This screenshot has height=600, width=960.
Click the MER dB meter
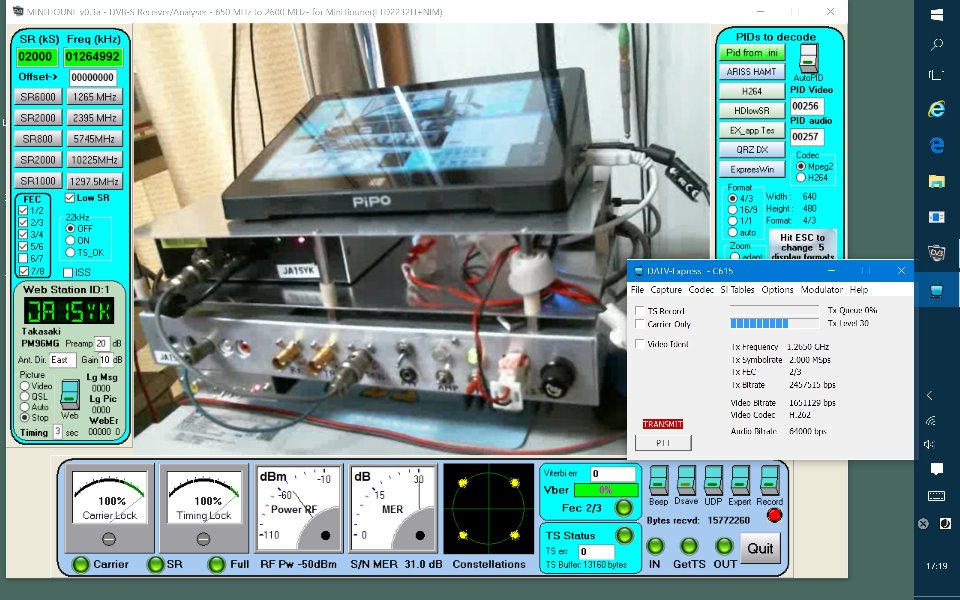point(392,508)
